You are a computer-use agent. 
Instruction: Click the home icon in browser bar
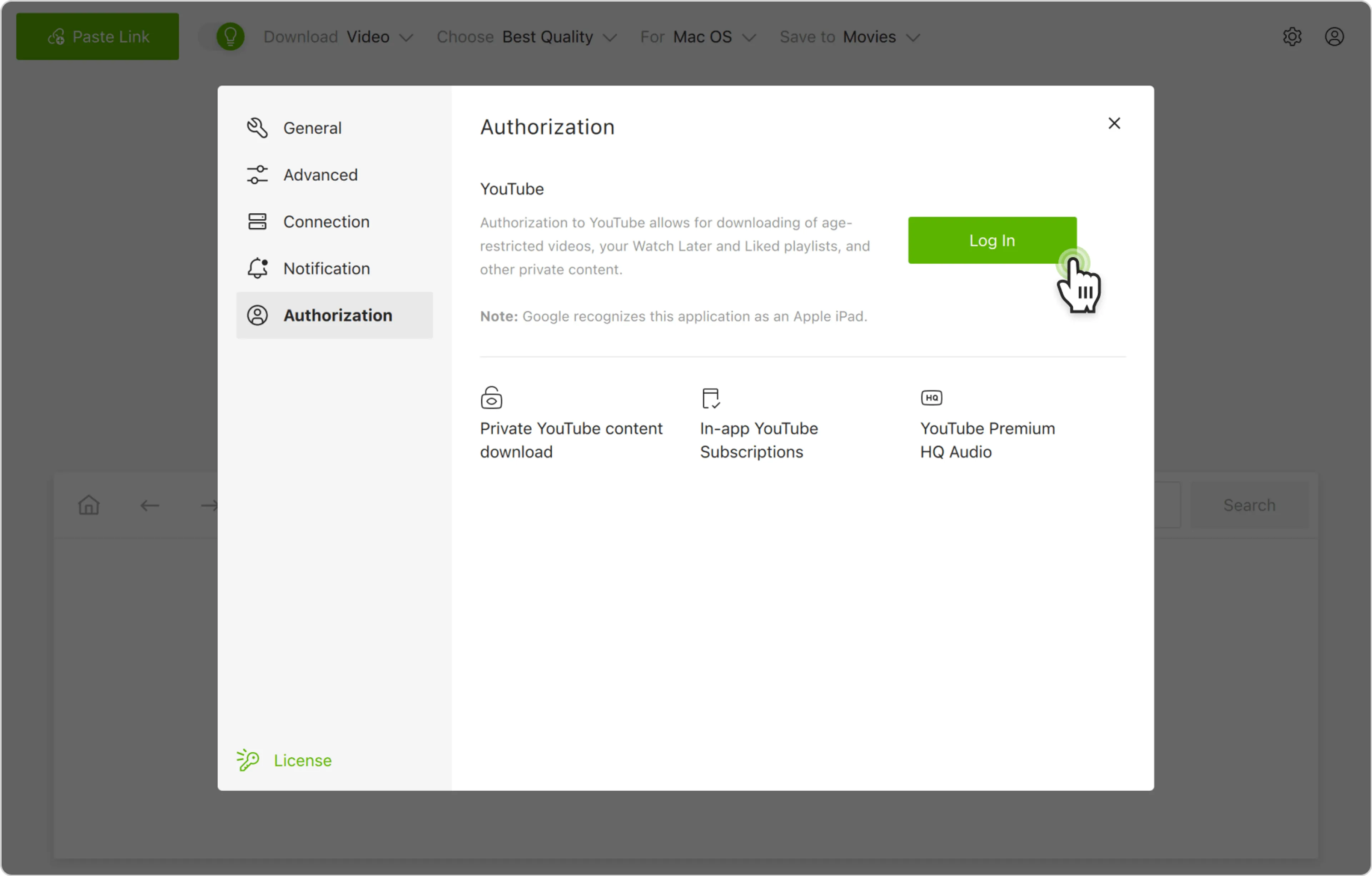point(89,505)
